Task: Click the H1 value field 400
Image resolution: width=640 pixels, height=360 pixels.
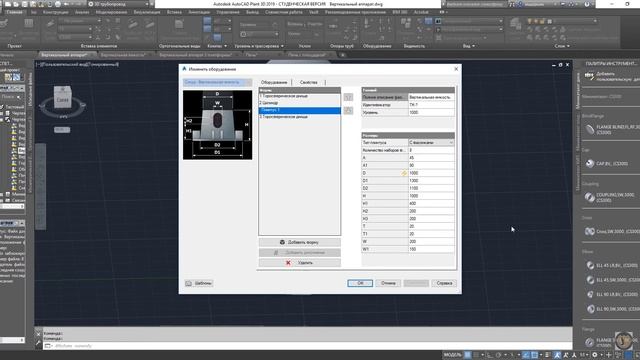Action: coord(431,203)
